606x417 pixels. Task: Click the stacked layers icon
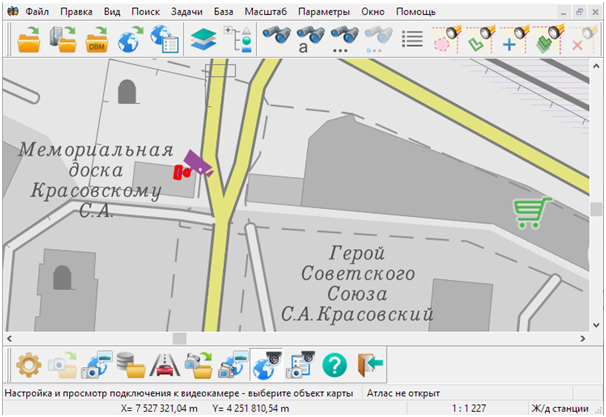coord(204,40)
